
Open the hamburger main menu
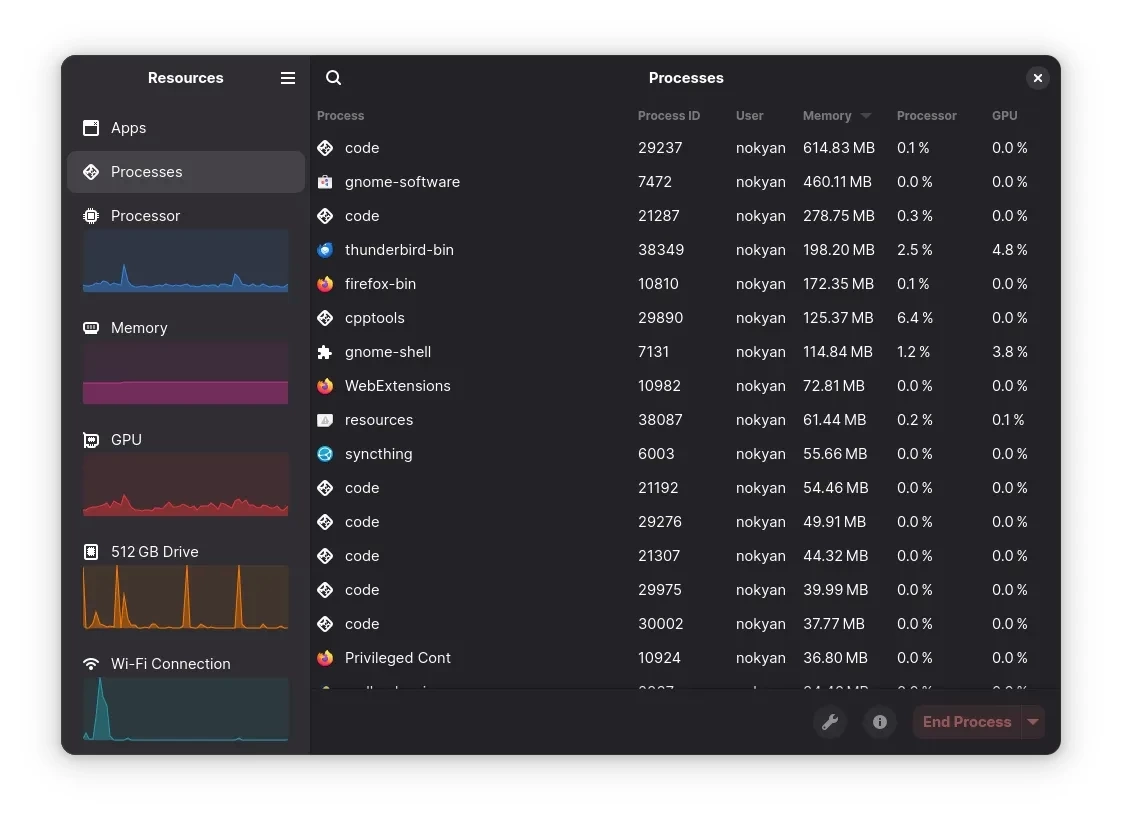(x=288, y=78)
